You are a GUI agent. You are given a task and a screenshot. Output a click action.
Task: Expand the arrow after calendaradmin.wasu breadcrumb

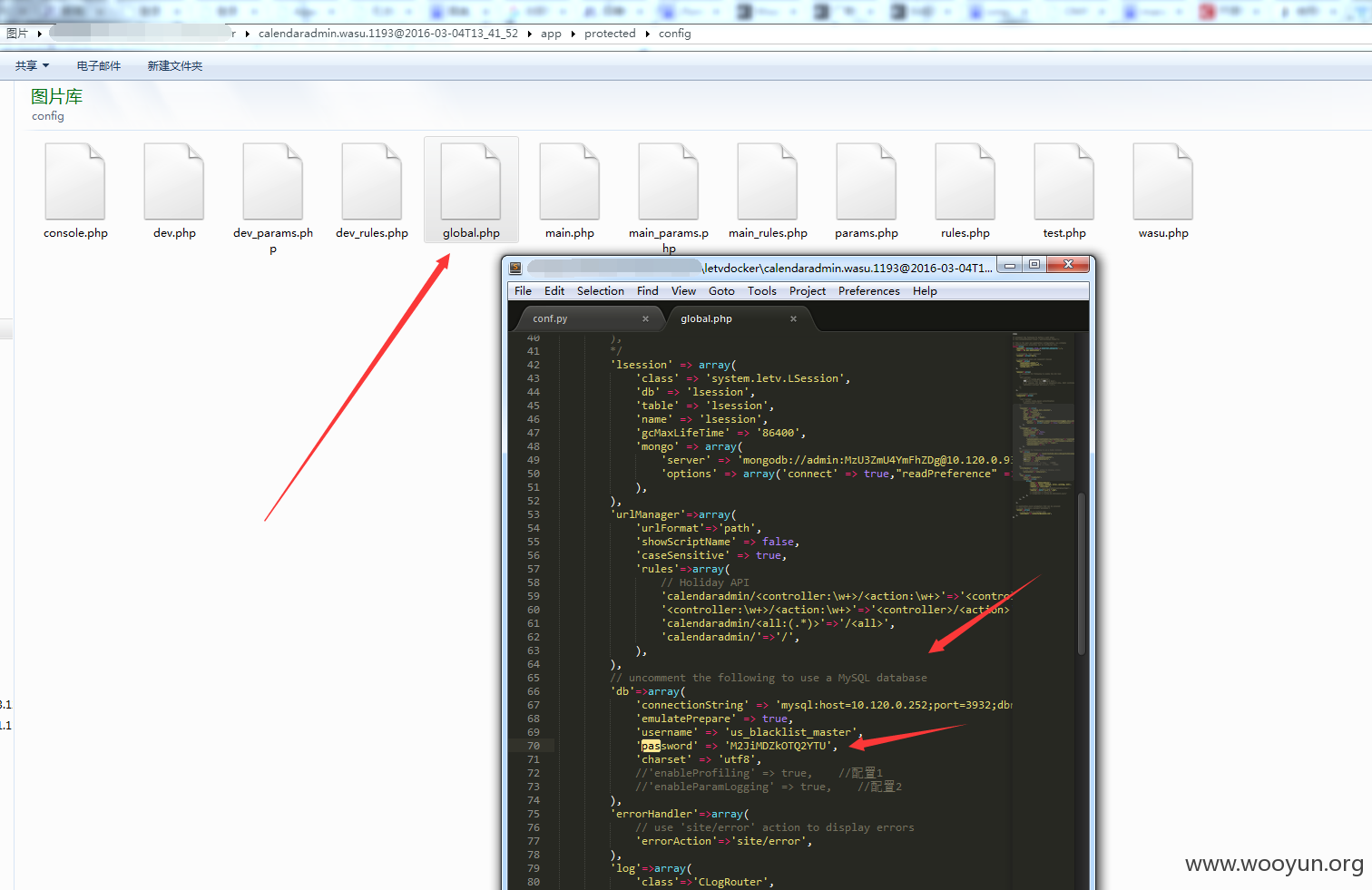pos(530,34)
